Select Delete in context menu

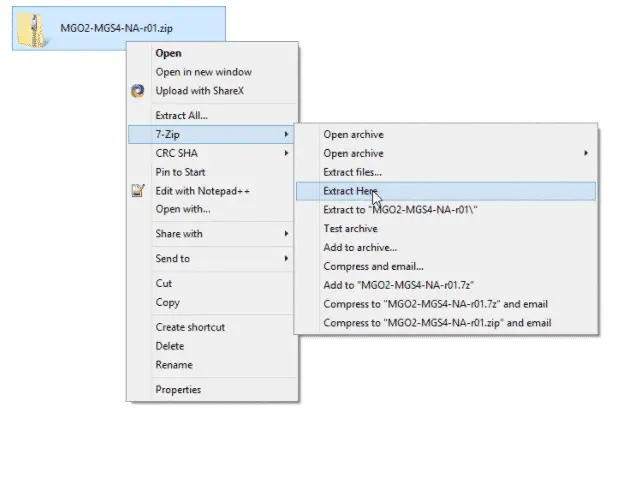(213, 346)
